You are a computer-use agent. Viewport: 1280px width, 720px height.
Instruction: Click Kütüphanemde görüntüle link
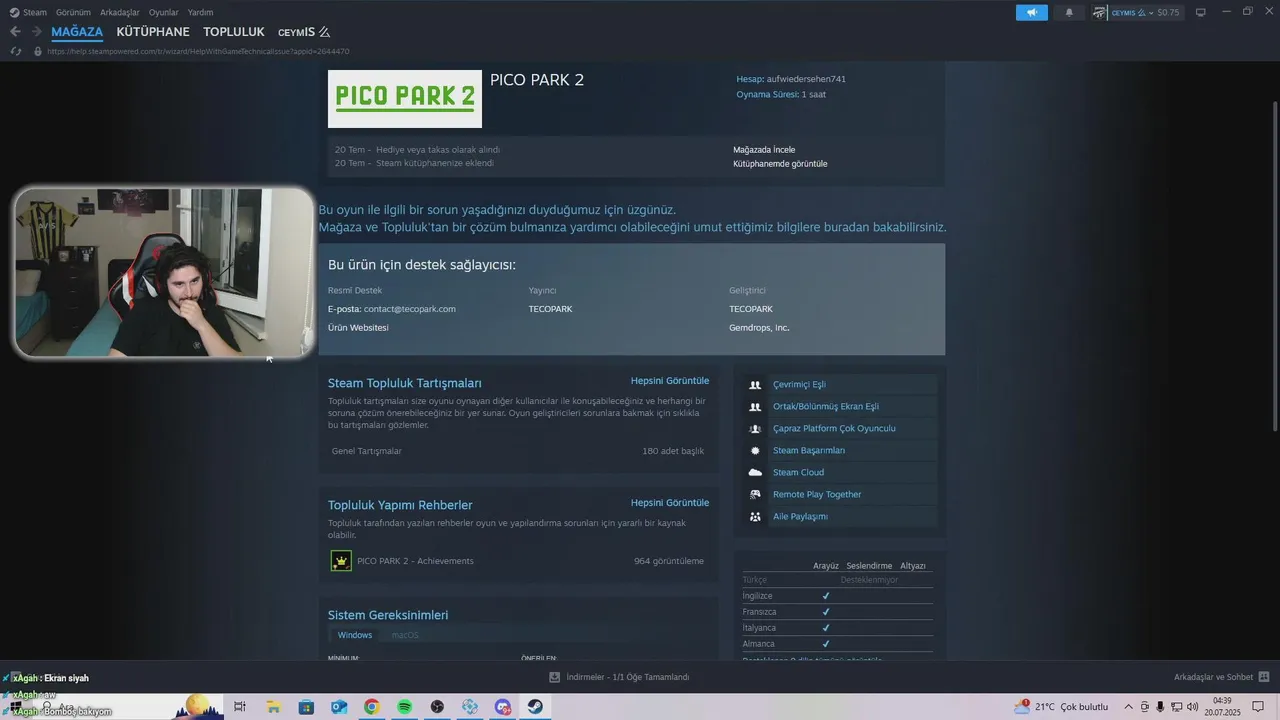point(780,164)
